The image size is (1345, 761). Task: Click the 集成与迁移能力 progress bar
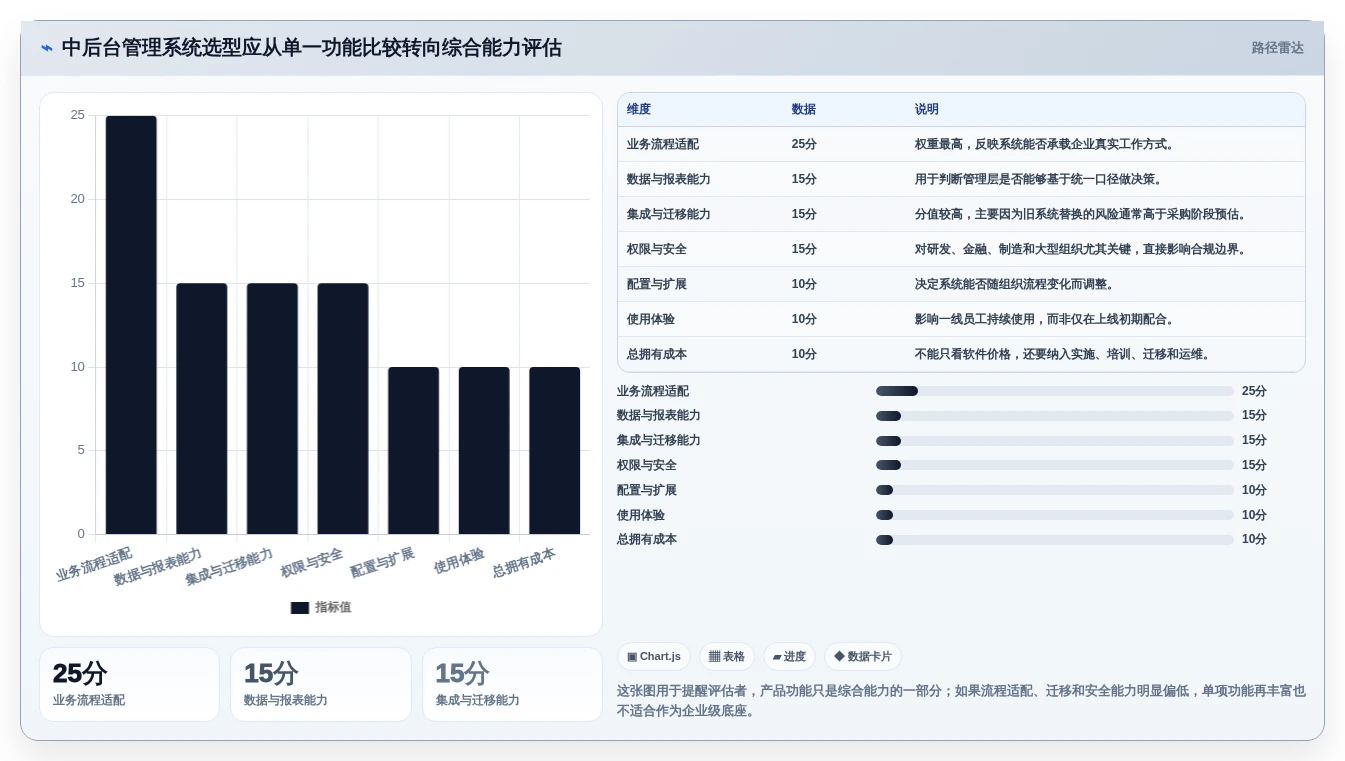coord(1055,441)
